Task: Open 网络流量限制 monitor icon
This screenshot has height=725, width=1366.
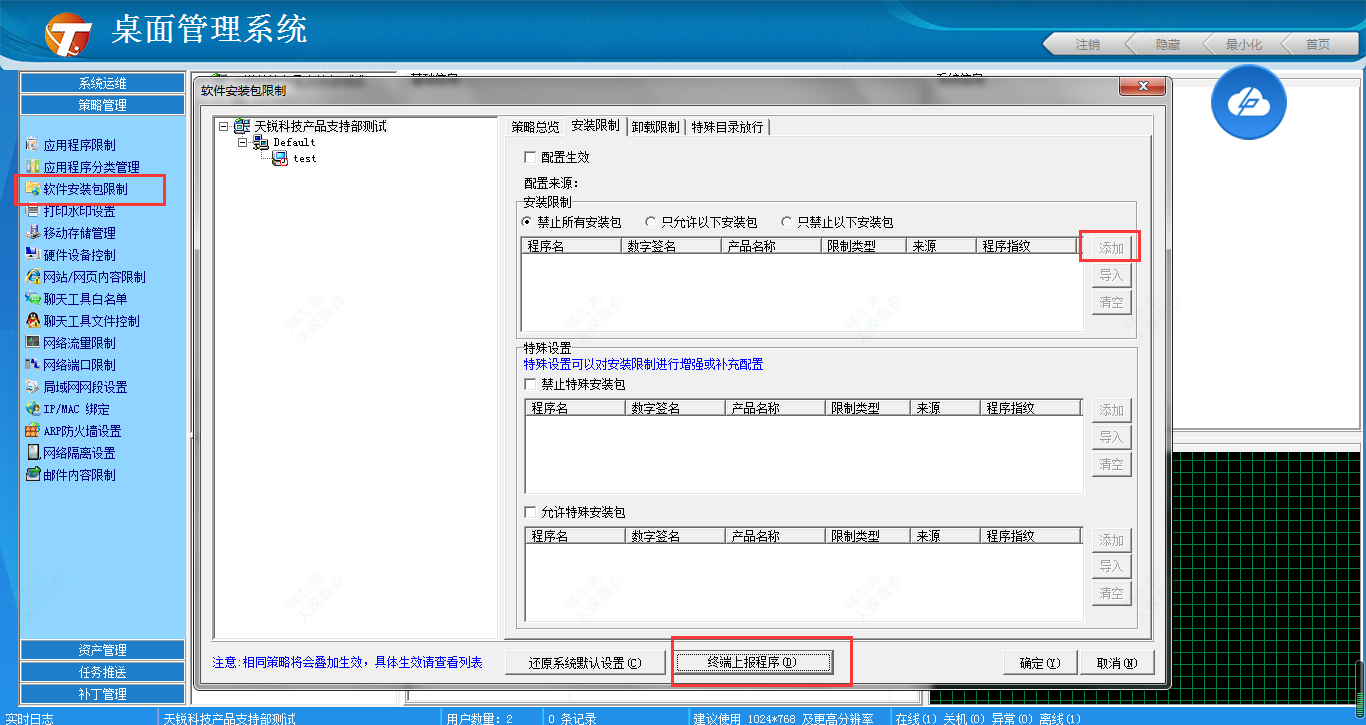Action: click(x=33, y=343)
